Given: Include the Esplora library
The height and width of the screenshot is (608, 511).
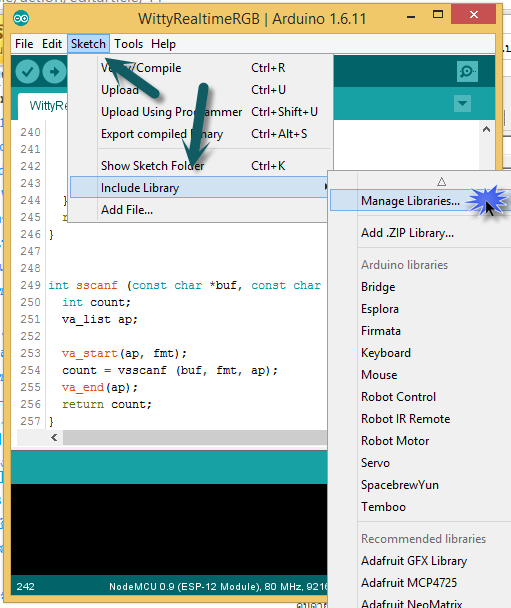Looking at the screenshot, I should pos(420,309).
